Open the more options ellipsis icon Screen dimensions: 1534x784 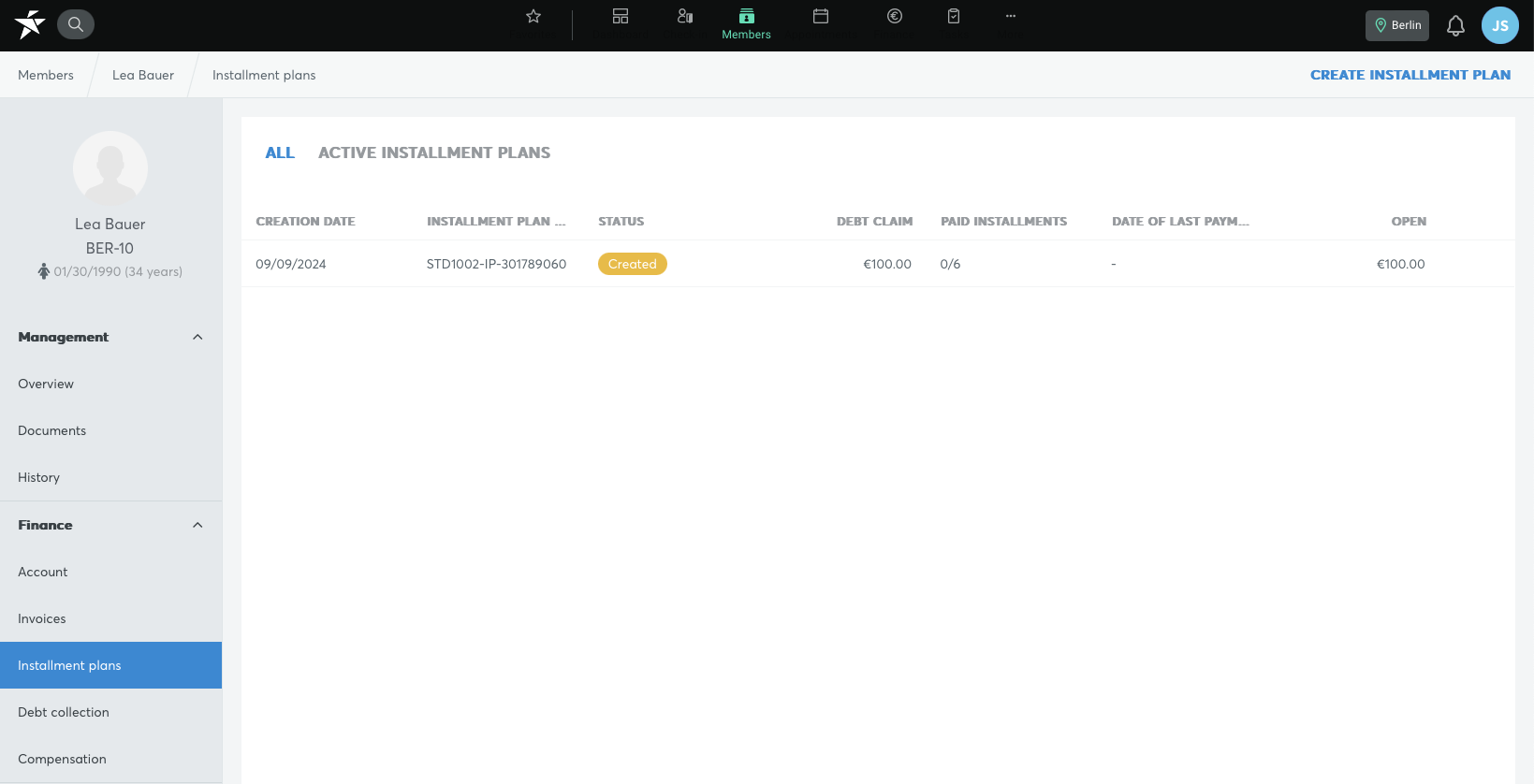pyautogui.click(x=1011, y=16)
